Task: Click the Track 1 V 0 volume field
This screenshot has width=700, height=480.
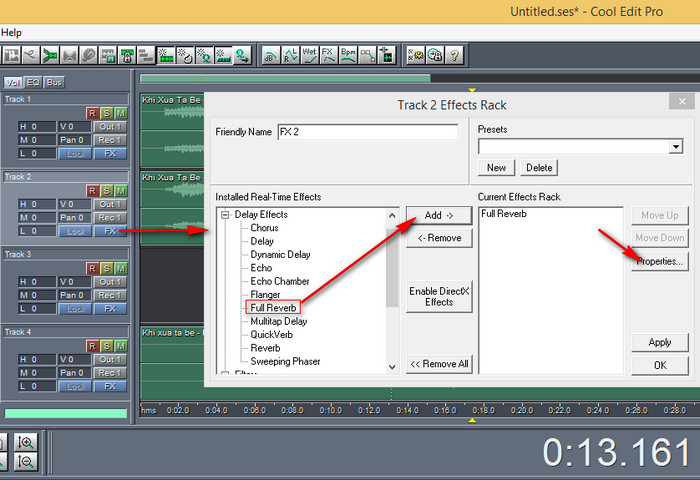Action: (74, 127)
